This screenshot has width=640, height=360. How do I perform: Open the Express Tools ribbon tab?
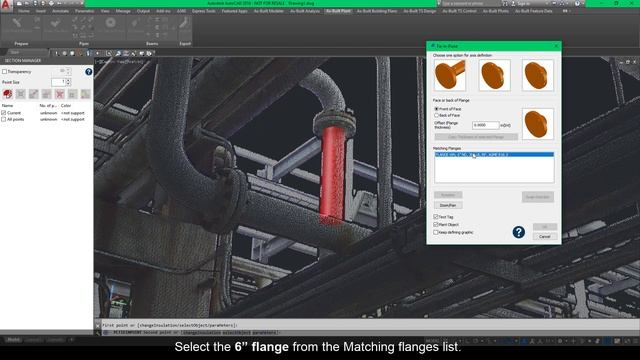(203, 11)
